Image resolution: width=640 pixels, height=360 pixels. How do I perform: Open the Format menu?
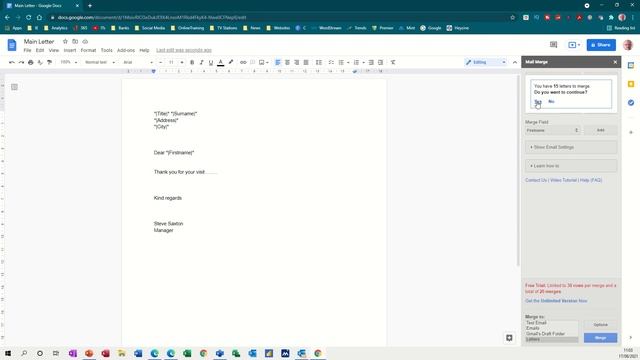(88, 50)
